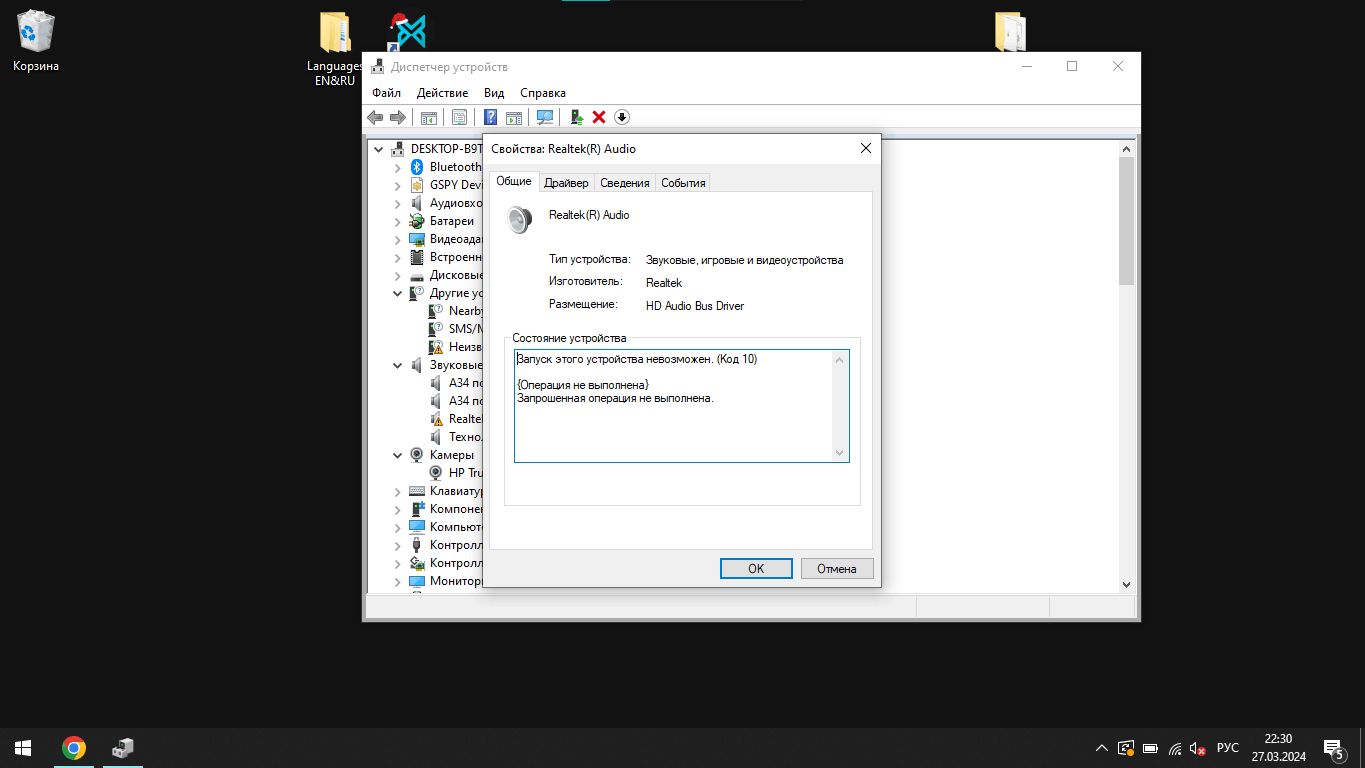Click the HD Audio Bus Driver text
The image size is (1365, 768).
click(695, 306)
